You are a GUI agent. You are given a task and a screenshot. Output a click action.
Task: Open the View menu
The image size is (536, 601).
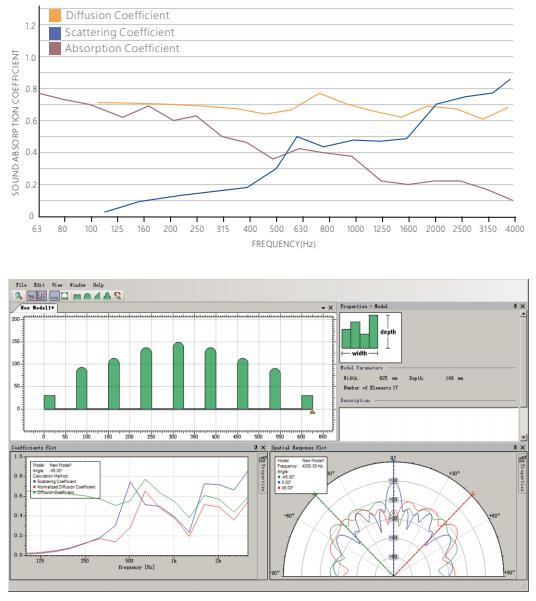[x=57, y=285]
